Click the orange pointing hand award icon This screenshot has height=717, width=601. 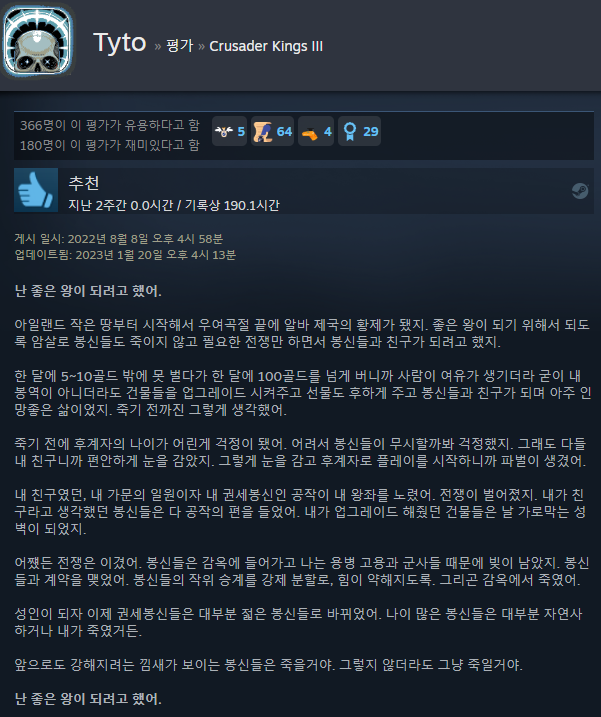pyautogui.click(x=310, y=133)
